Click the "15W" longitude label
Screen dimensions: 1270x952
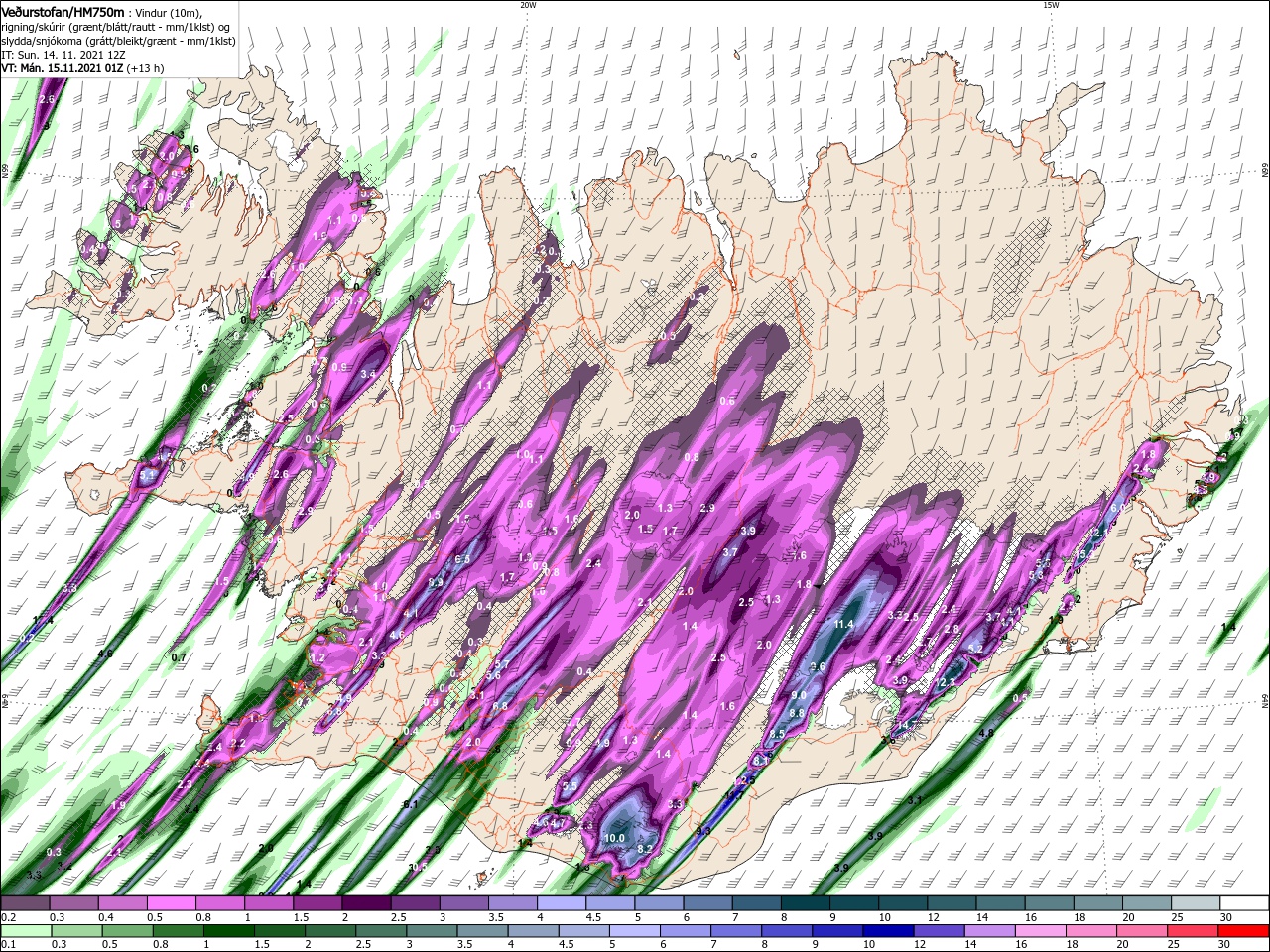[x=1051, y=5]
